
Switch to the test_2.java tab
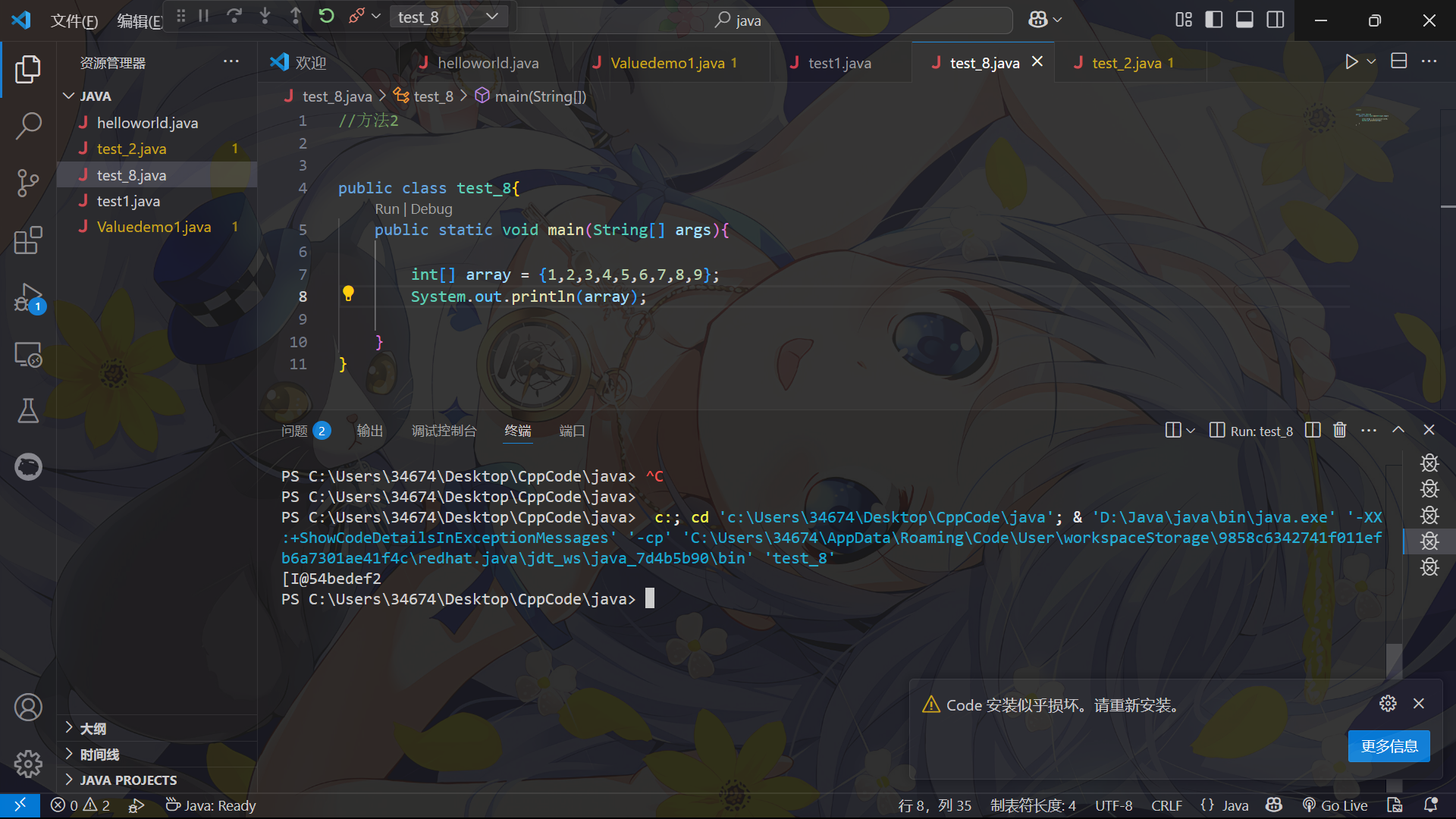1130,63
